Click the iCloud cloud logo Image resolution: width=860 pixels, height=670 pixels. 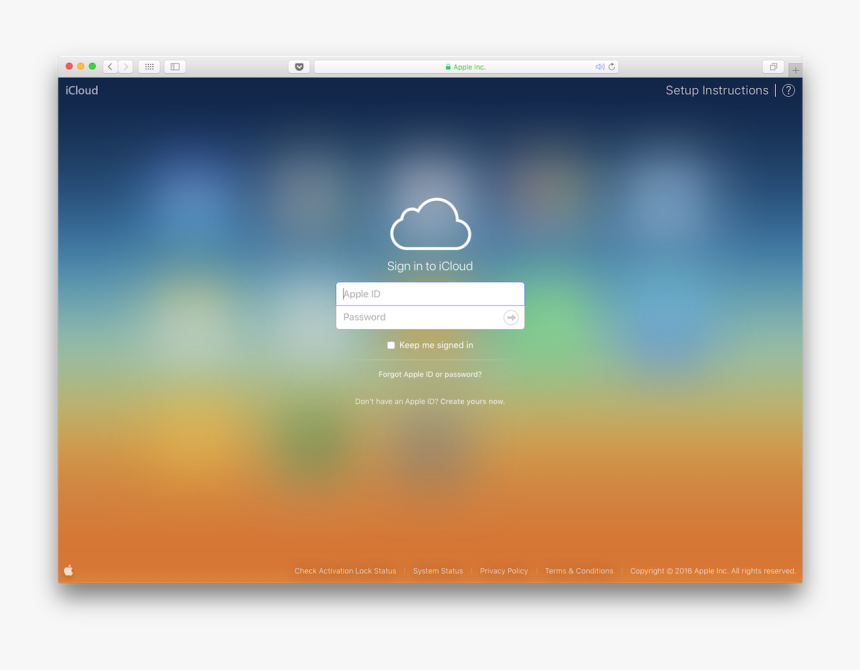430,221
